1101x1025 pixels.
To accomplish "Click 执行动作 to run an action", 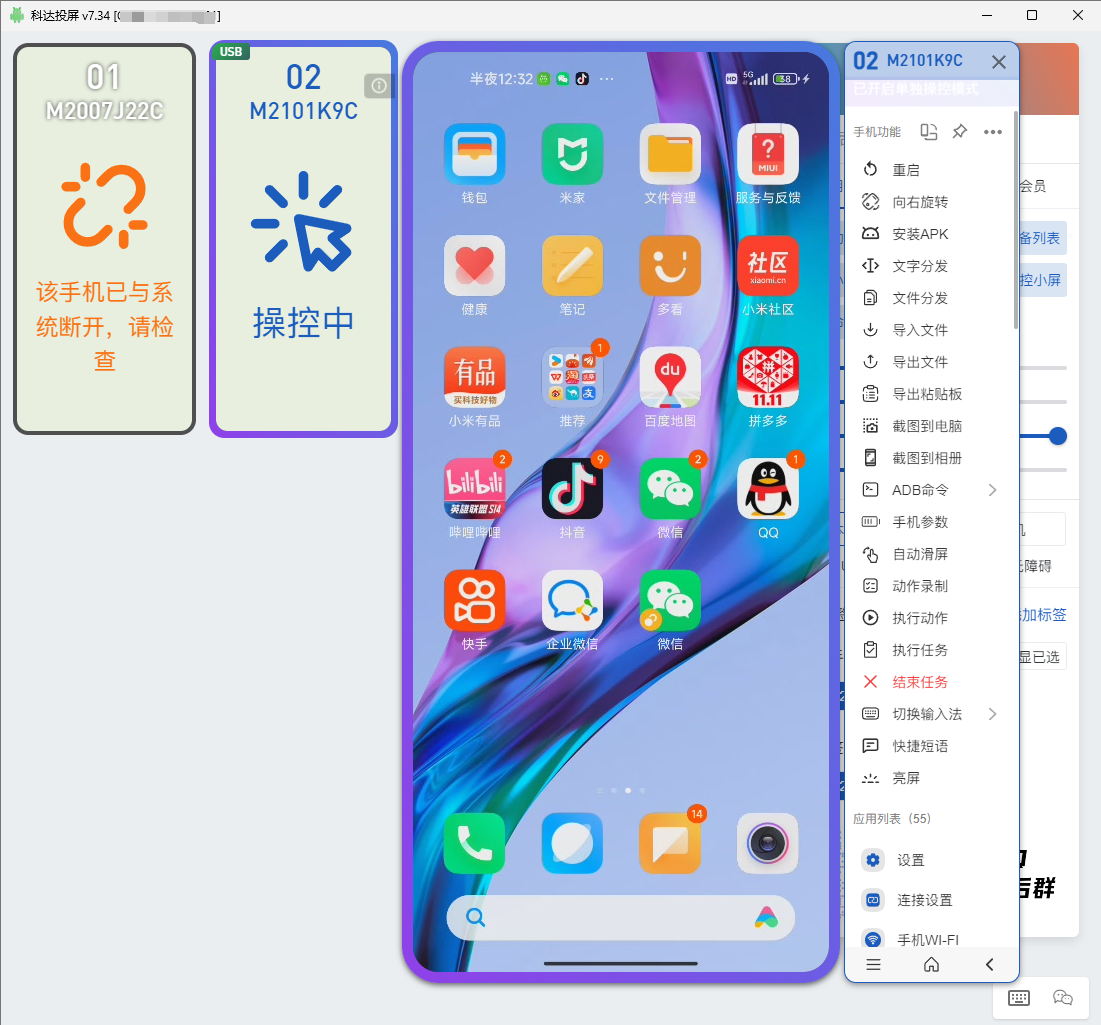I will [930, 618].
